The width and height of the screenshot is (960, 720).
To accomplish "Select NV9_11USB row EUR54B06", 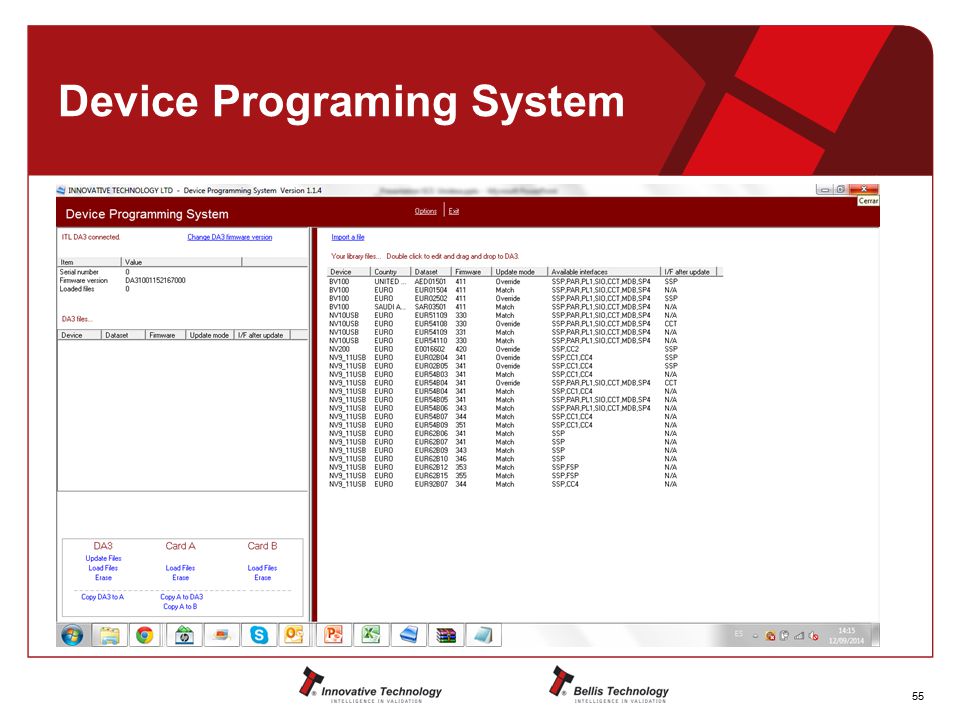I will (525, 408).
